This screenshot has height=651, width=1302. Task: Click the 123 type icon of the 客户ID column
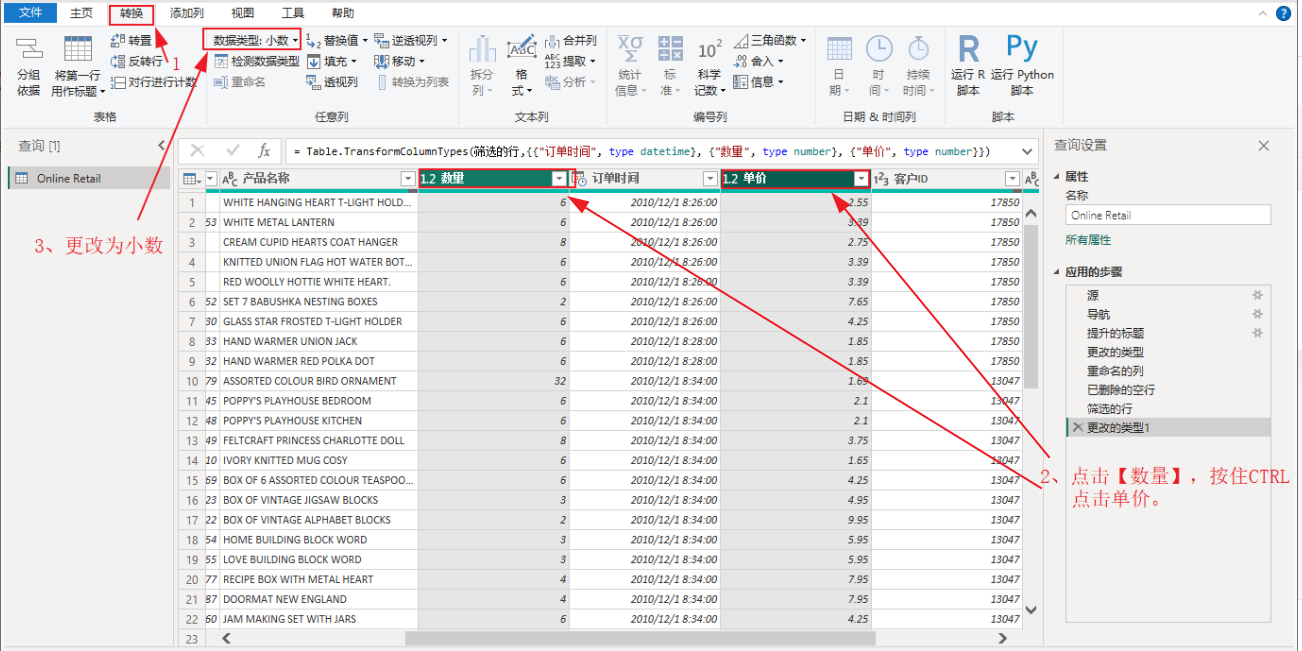881,179
